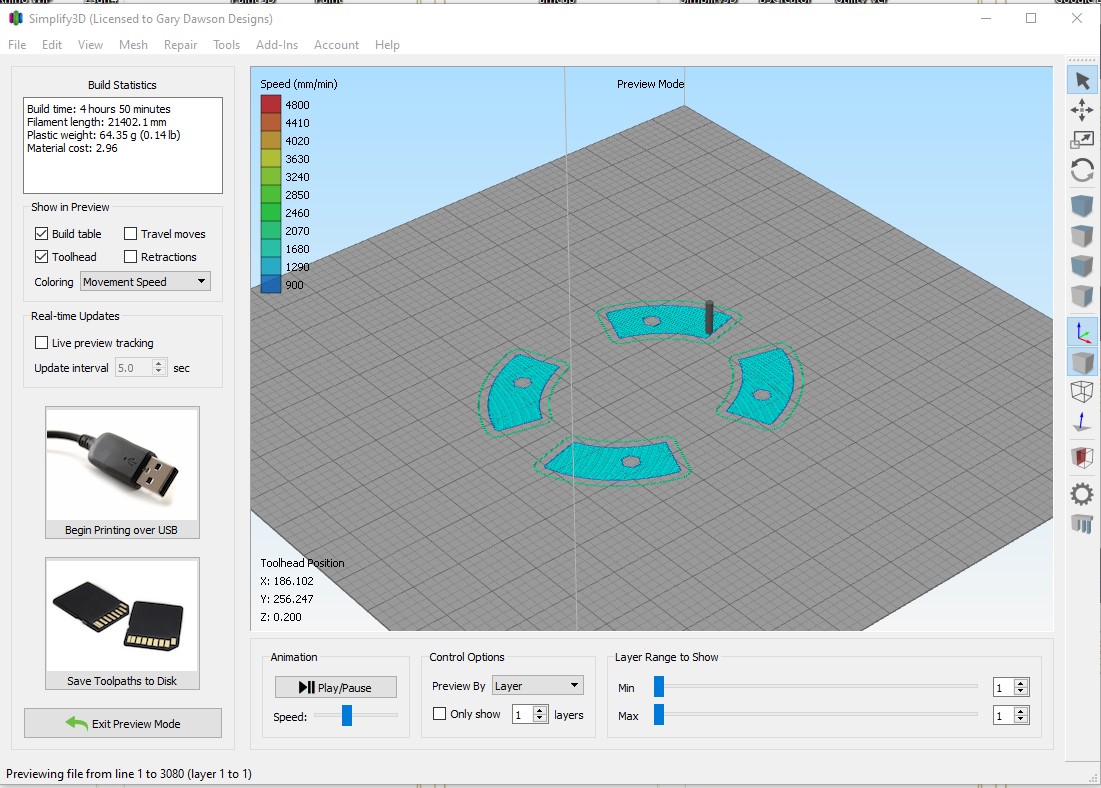The image size is (1101, 788).
Task: Open cross section view tool
Action: [1082, 457]
